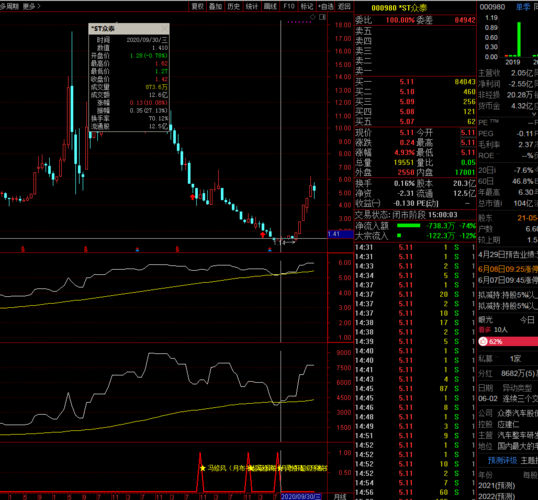Click the diamond icon above chart

[x=313, y=17]
